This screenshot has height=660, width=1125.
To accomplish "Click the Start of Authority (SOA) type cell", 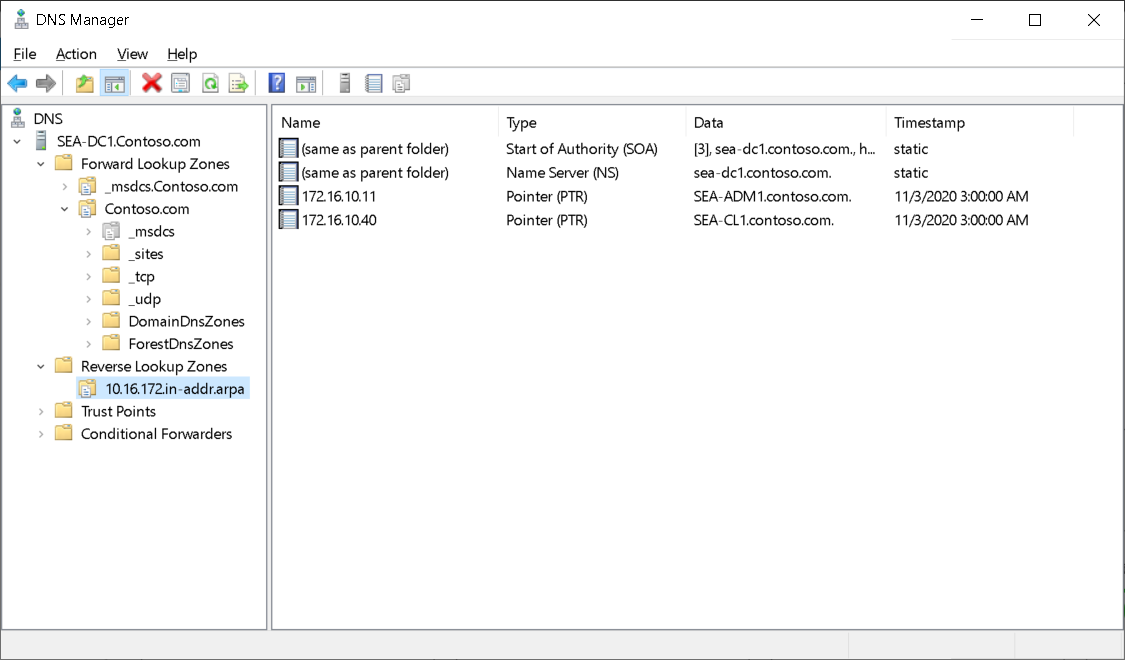I will pyautogui.click(x=582, y=148).
